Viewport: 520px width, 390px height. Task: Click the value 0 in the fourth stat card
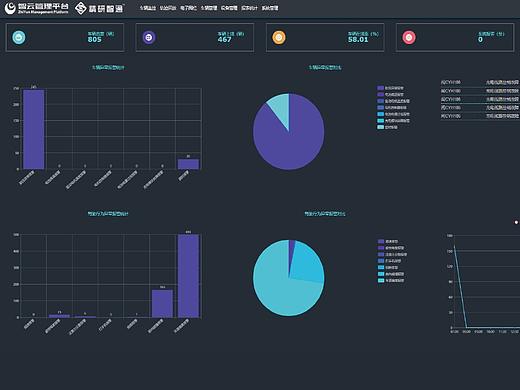point(480,39)
